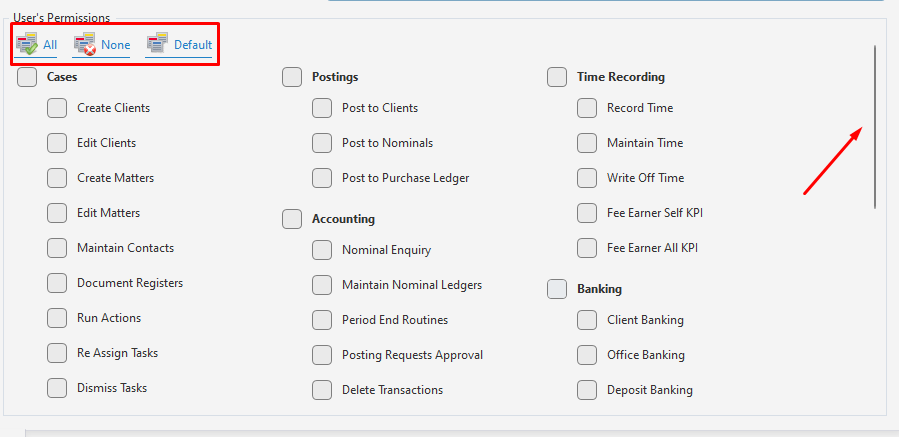Click the Default permissions icon

157,44
